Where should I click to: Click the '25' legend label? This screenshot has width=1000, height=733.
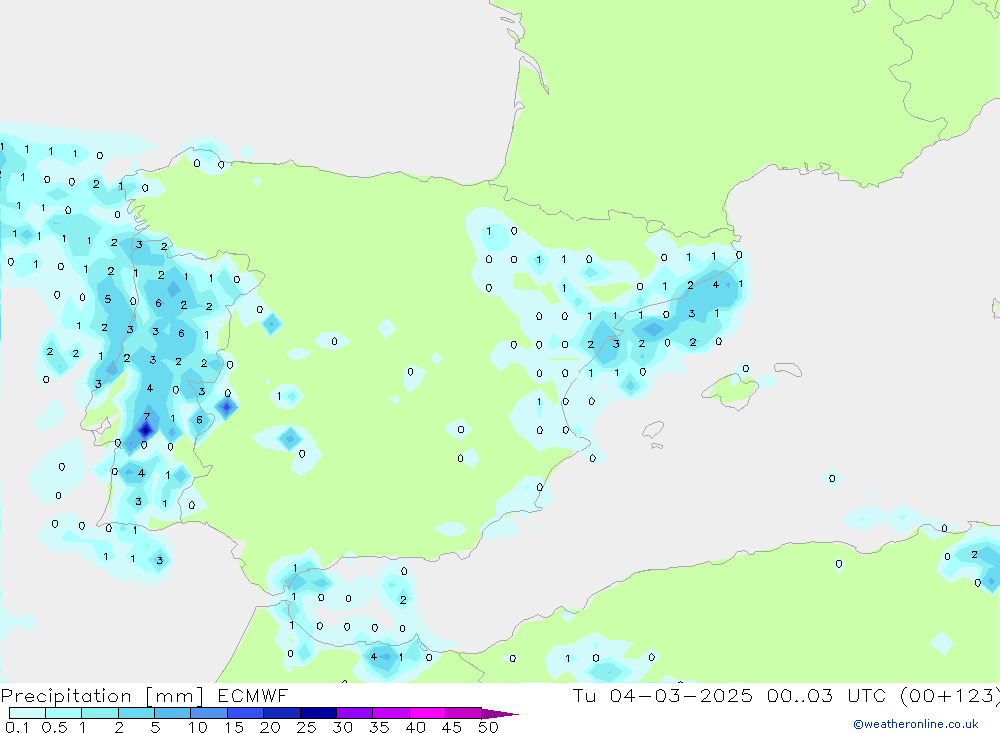point(307,727)
